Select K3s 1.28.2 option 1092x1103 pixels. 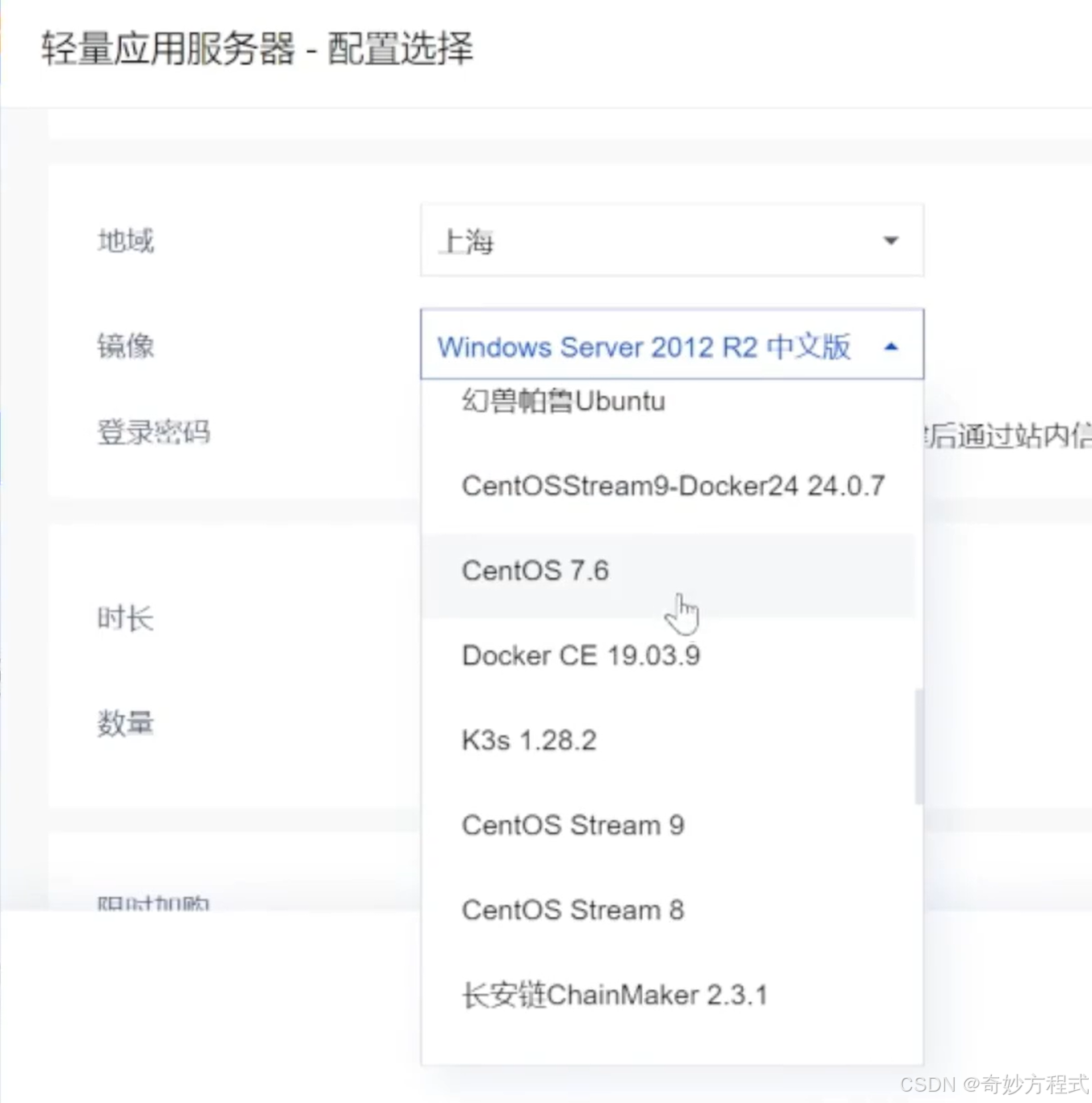pyautogui.click(x=668, y=740)
